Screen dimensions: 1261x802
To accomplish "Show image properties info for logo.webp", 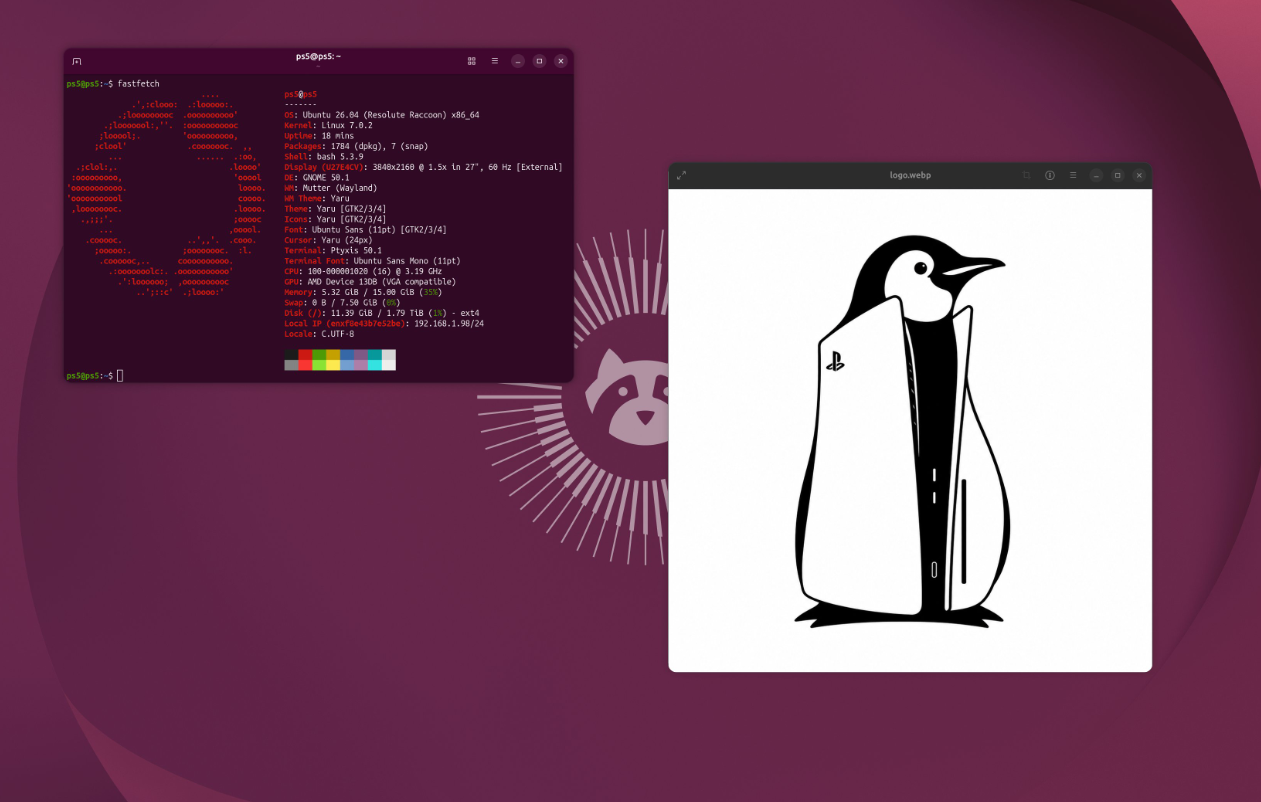I will (x=1050, y=175).
